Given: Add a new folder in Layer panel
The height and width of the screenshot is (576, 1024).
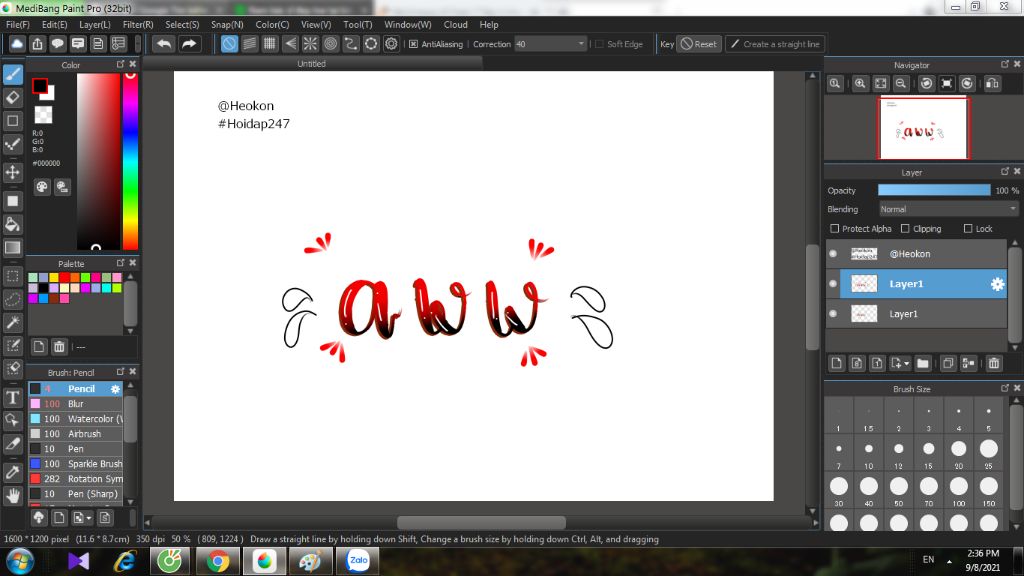Looking at the screenshot, I should pos(923,363).
